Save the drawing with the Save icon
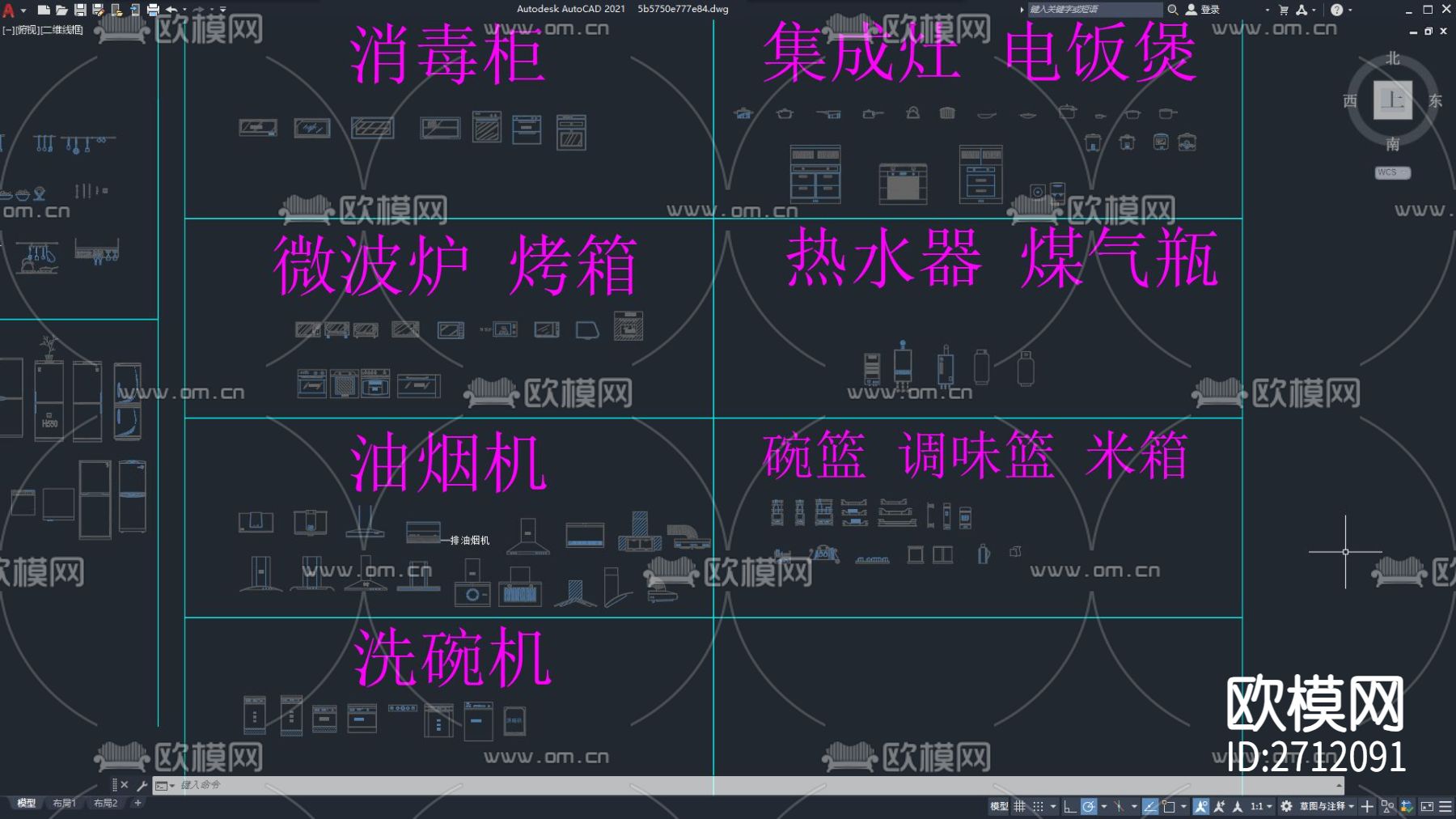Screen dimensions: 1456x819 (80, 9)
